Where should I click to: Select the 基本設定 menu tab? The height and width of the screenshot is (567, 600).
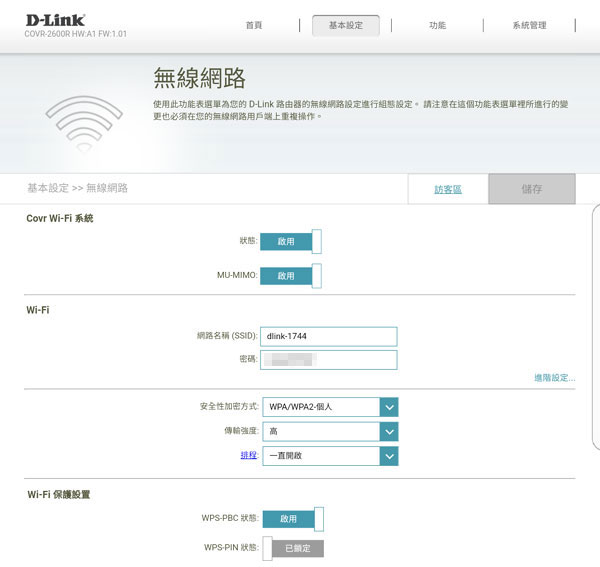[346, 26]
